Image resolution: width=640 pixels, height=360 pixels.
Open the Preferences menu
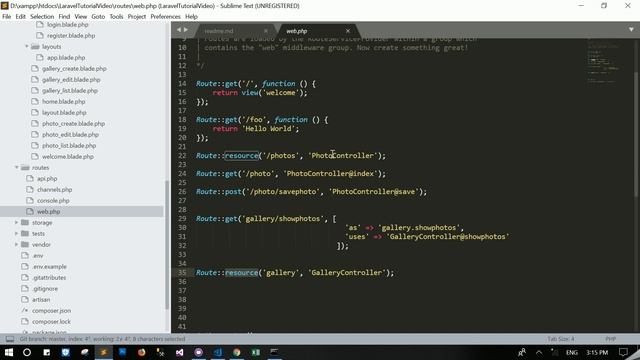click(165, 16)
